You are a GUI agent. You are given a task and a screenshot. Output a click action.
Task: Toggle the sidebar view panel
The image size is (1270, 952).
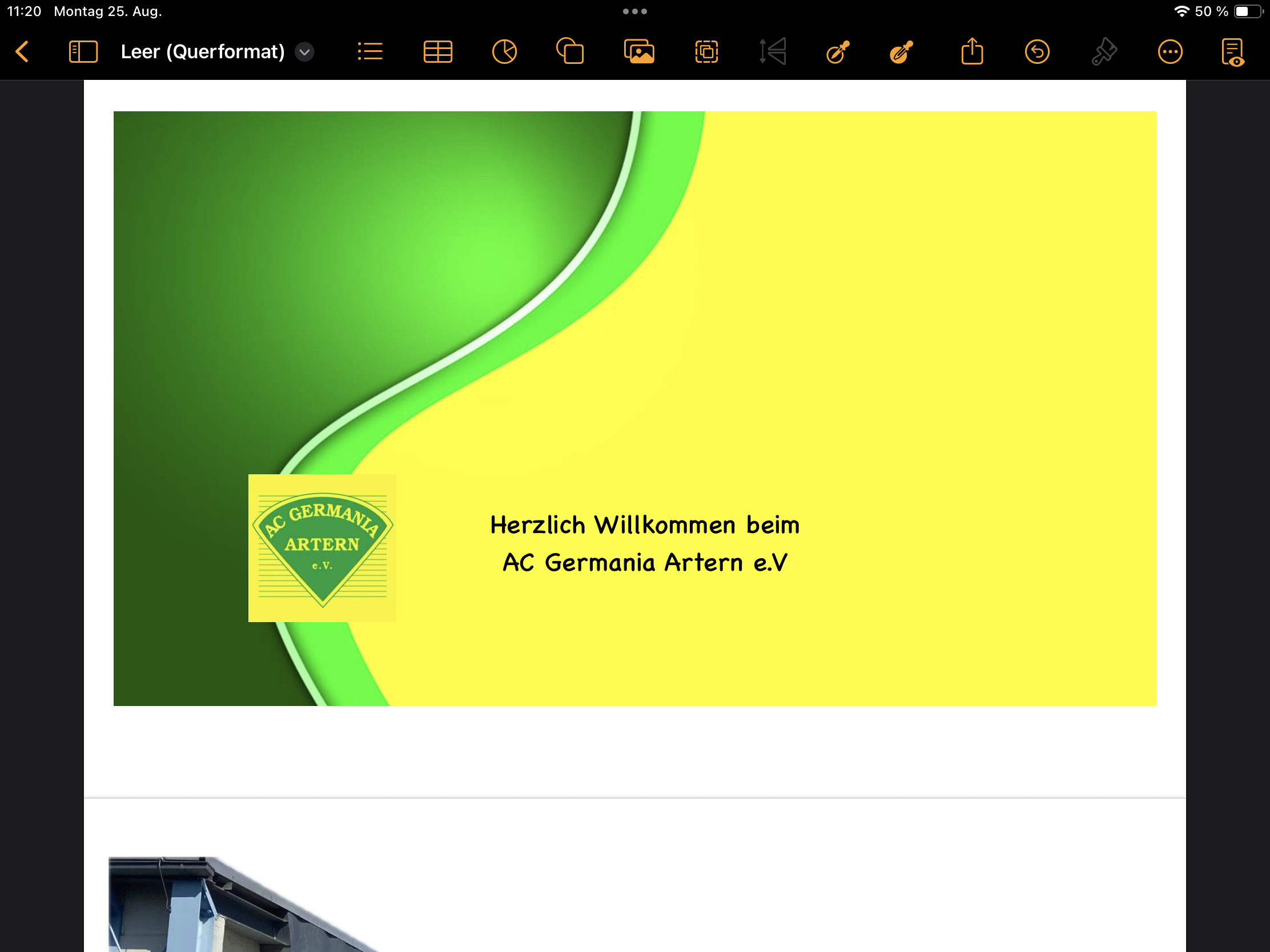pos(83,51)
